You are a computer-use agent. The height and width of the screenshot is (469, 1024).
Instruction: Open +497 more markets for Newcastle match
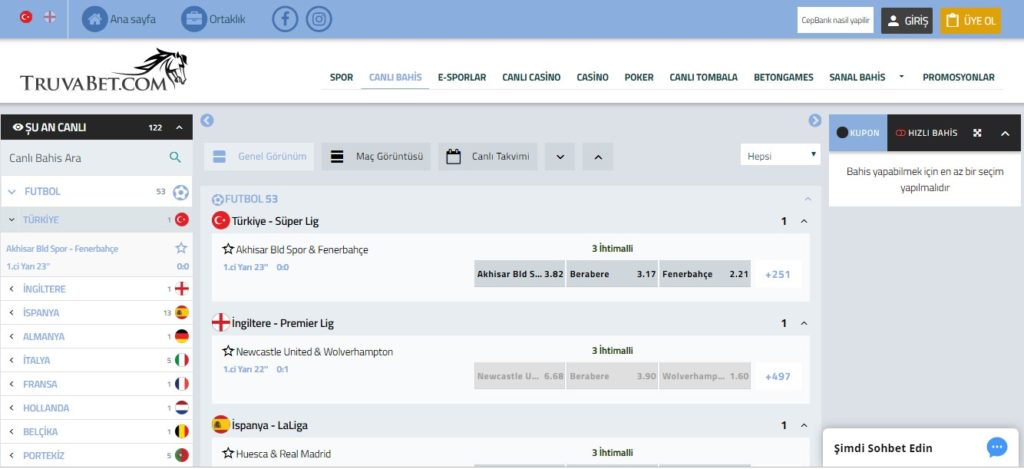click(777, 376)
